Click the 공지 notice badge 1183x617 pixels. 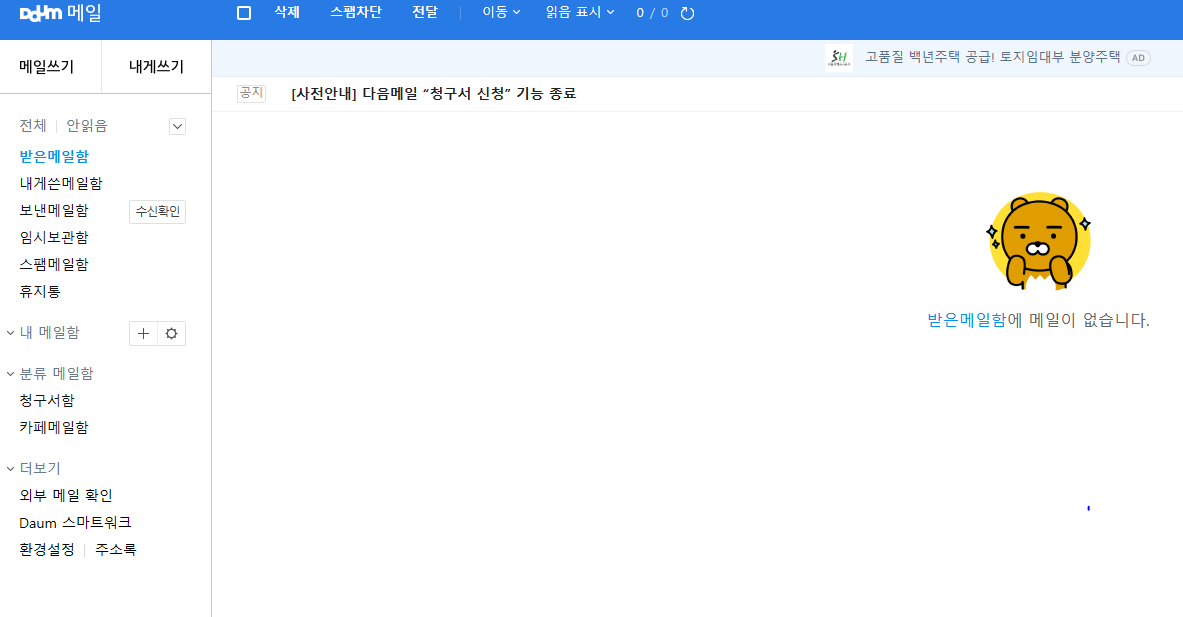click(251, 93)
